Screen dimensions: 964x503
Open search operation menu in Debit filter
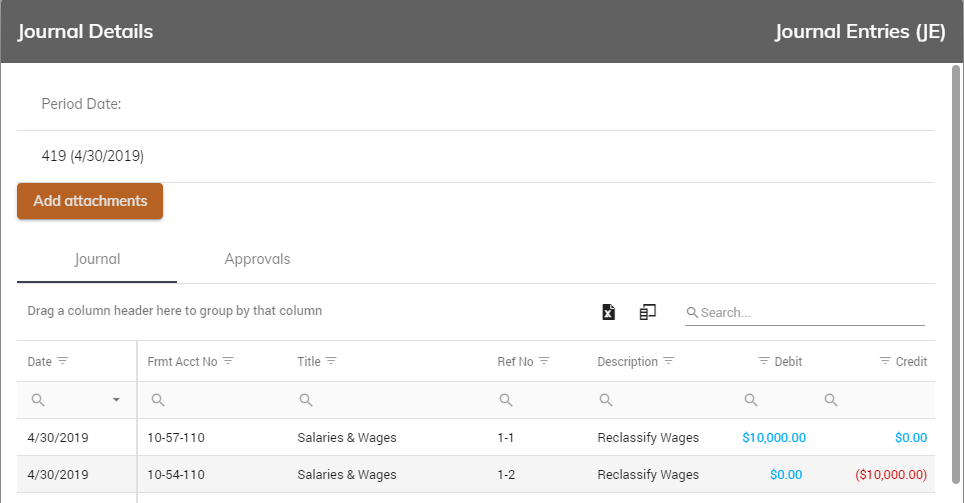pyautogui.click(x=751, y=400)
